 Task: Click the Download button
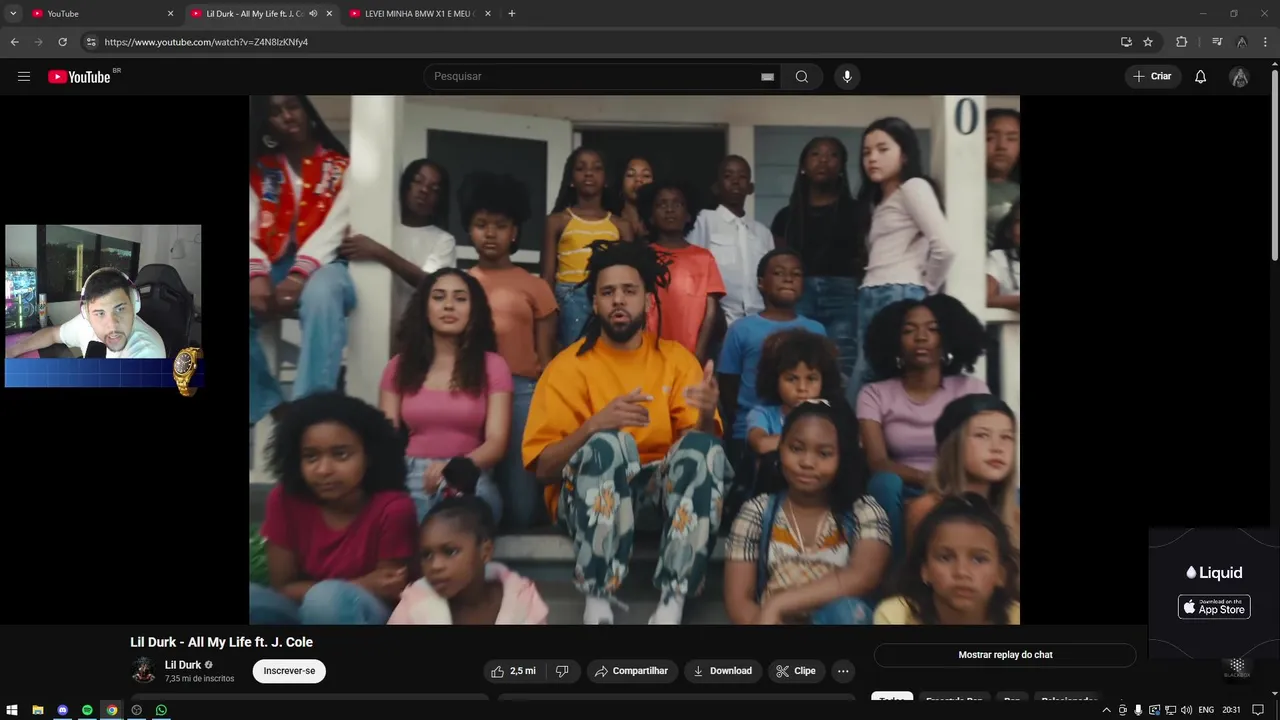pos(722,671)
